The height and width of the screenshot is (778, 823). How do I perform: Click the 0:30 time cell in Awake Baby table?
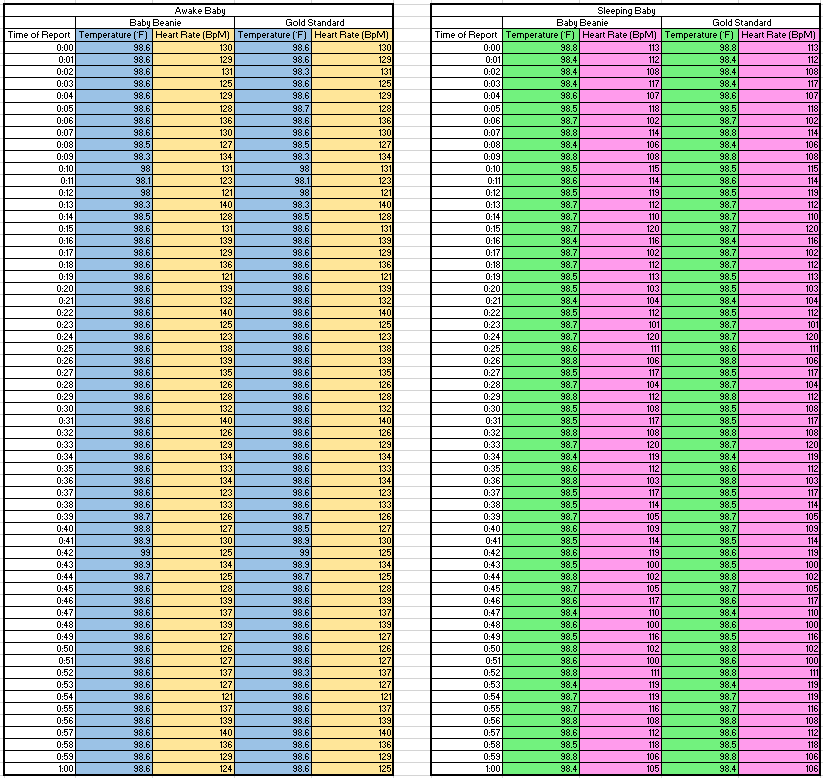pyautogui.click(x=40, y=408)
